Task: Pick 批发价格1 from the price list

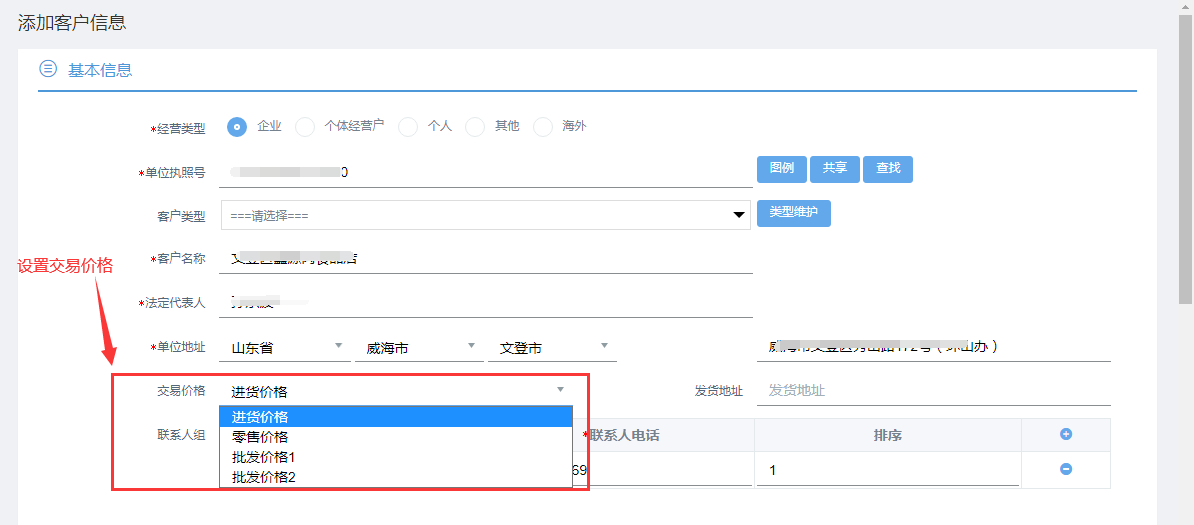Action: click(x=395, y=457)
